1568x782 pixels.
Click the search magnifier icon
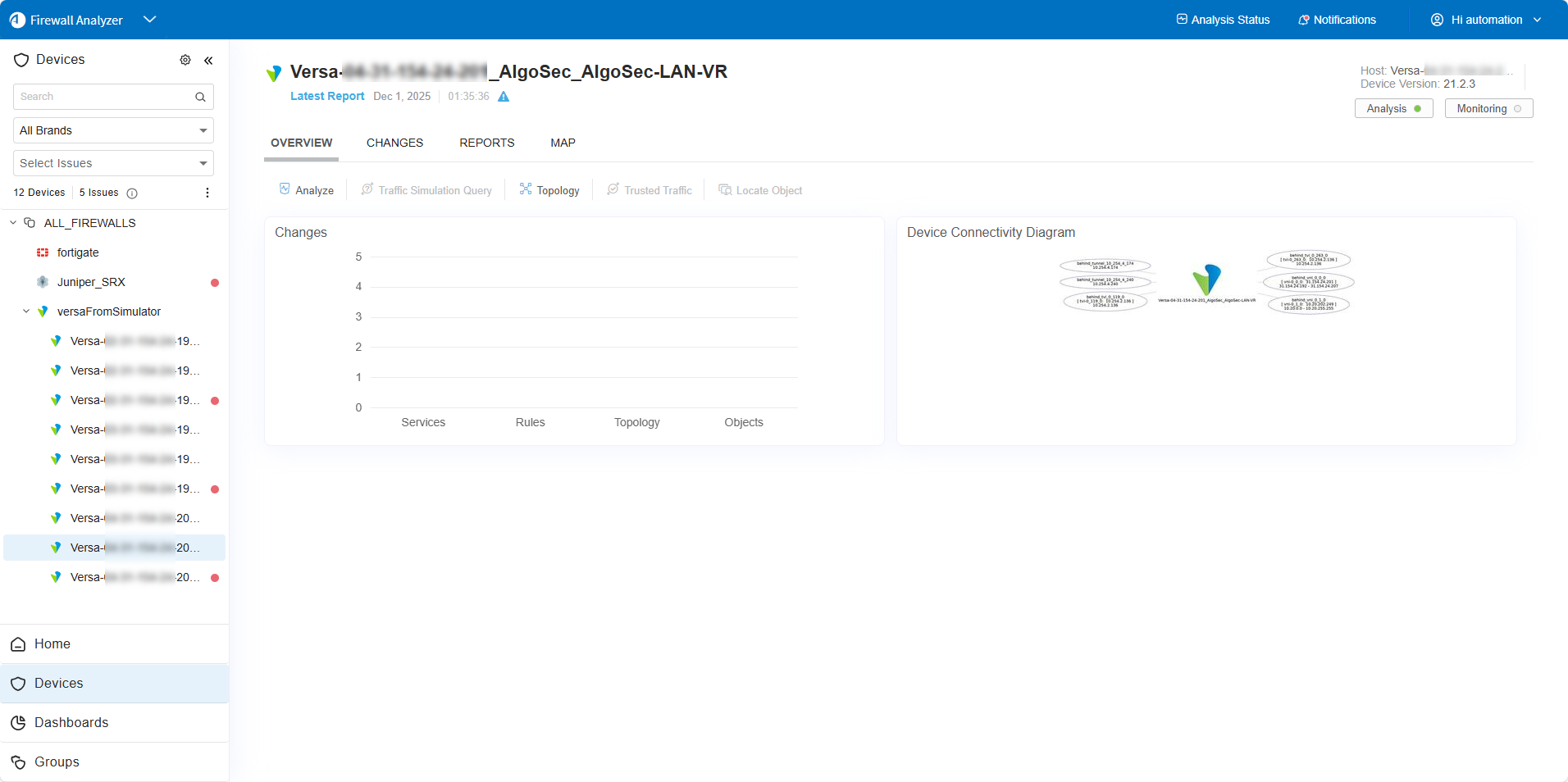pos(200,97)
